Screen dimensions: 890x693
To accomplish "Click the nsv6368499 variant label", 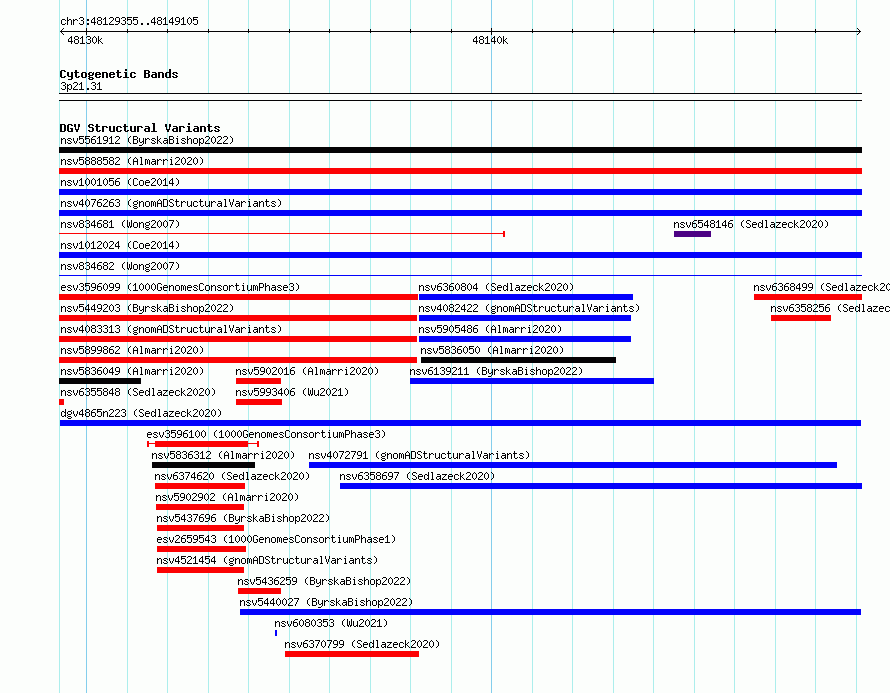I will click(821, 287).
